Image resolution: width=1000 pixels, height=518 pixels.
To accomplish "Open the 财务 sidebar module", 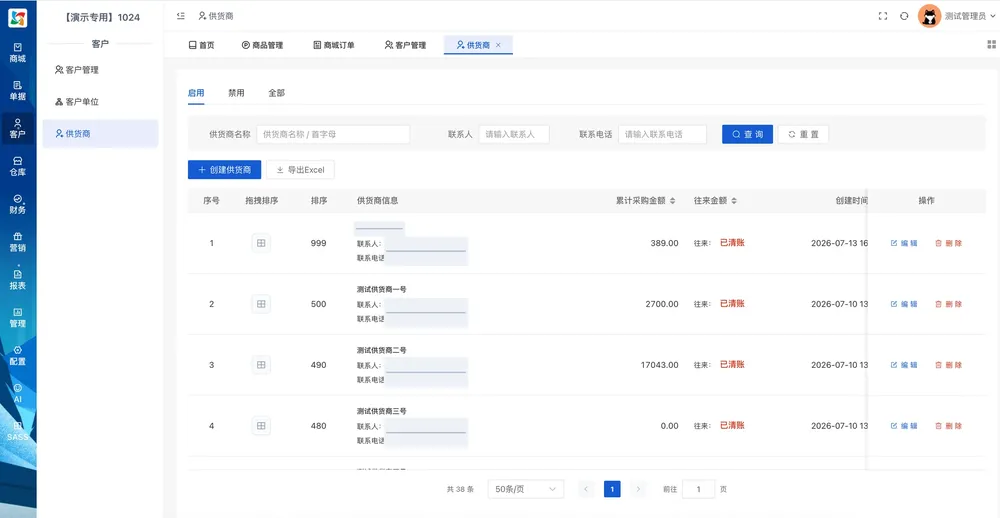I will pos(18,204).
